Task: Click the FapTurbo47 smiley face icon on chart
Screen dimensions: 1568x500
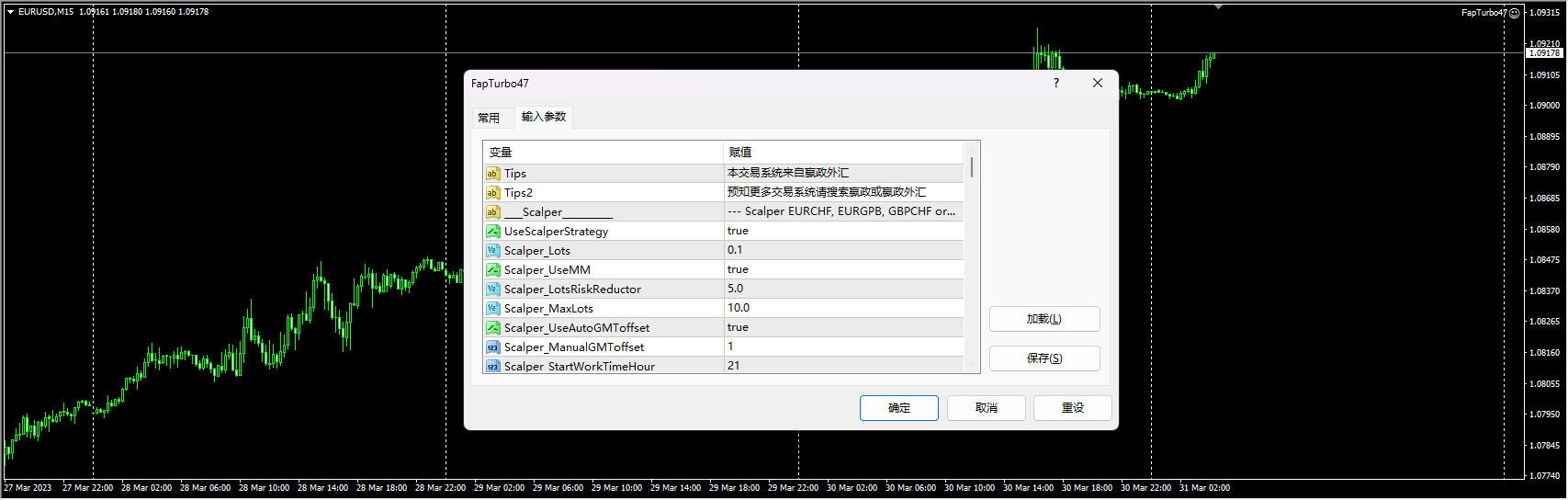Action: click(x=1514, y=13)
